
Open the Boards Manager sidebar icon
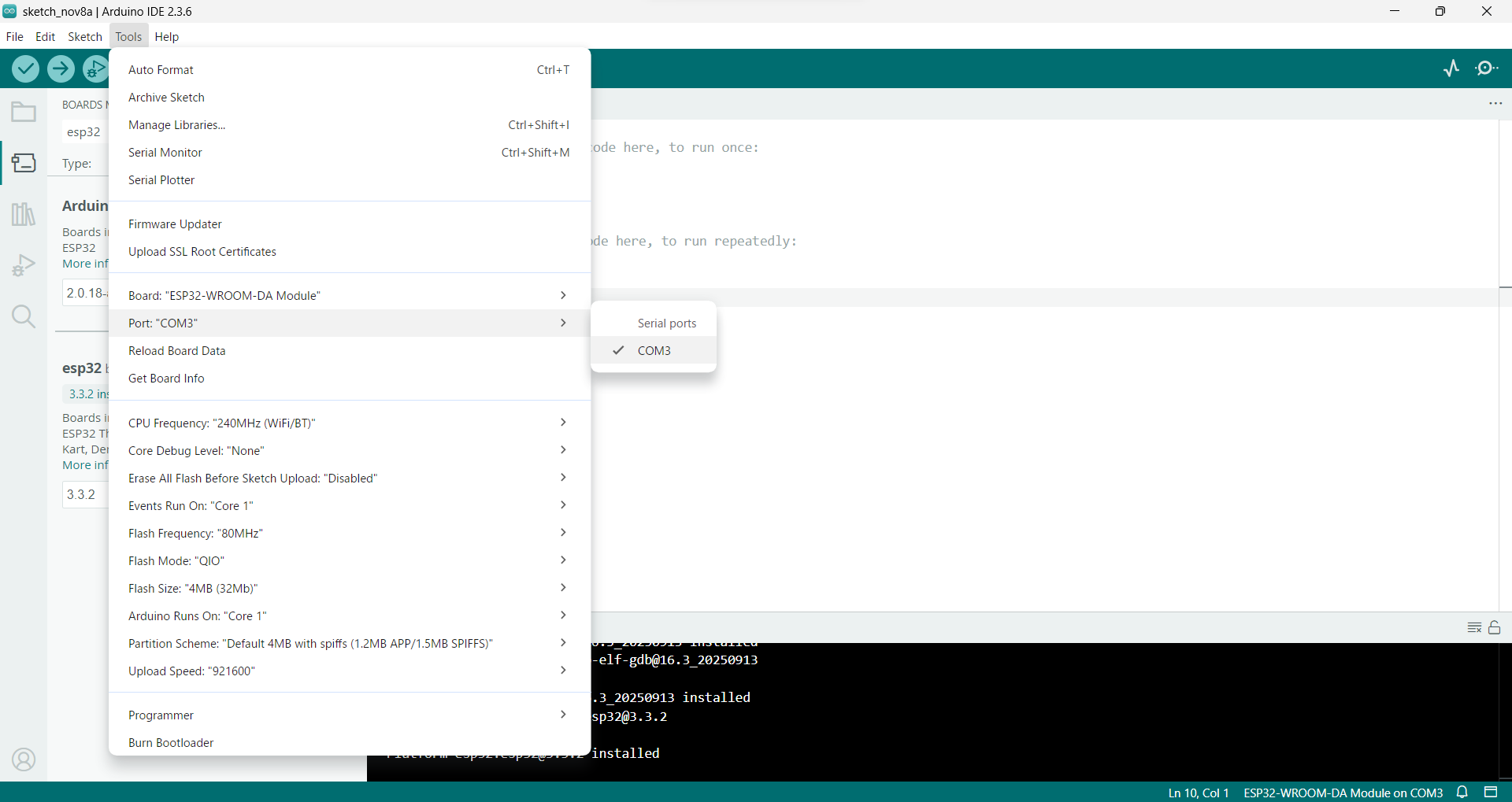point(24,163)
